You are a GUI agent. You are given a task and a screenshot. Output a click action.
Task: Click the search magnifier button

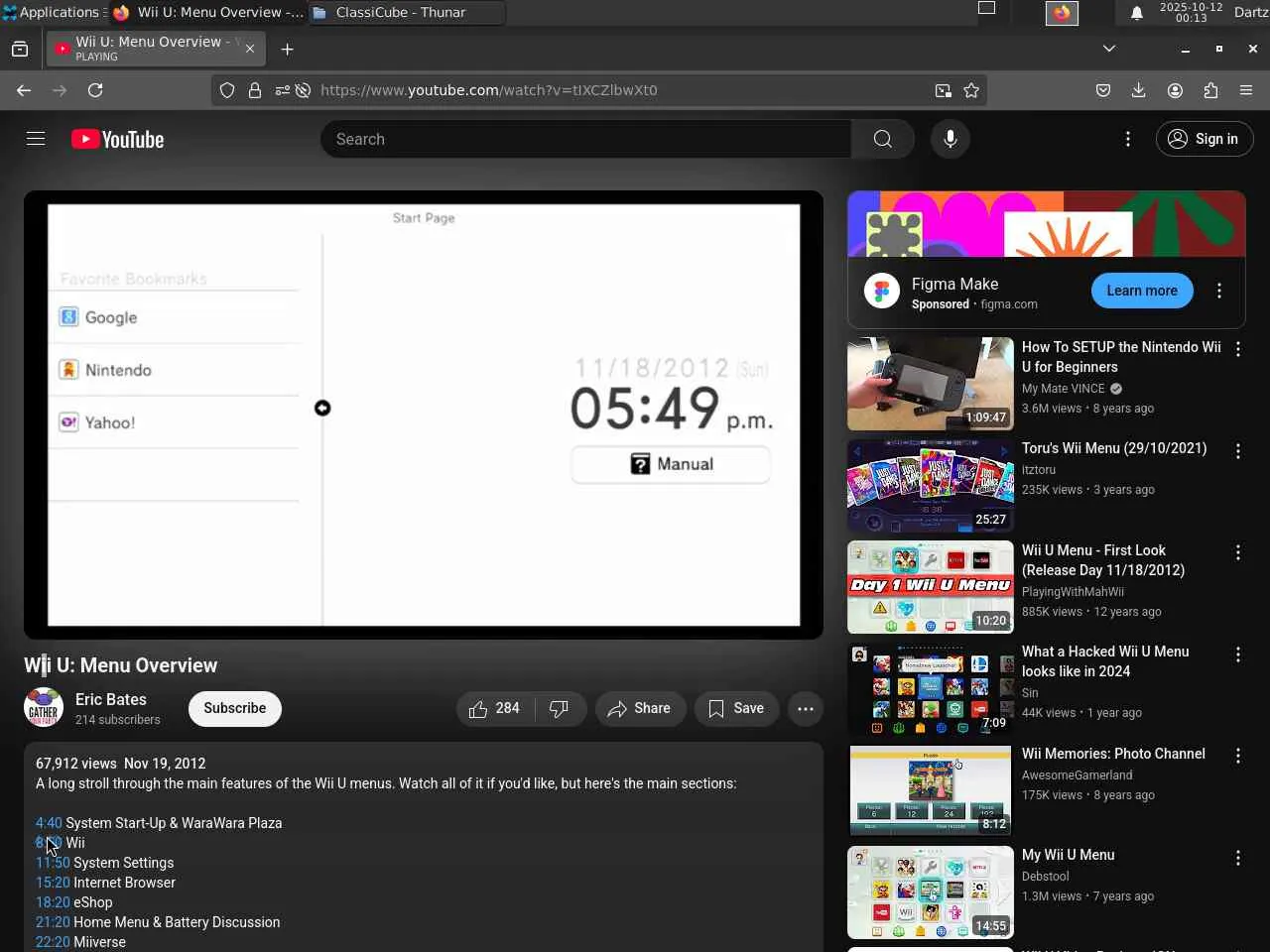click(883, 139)
